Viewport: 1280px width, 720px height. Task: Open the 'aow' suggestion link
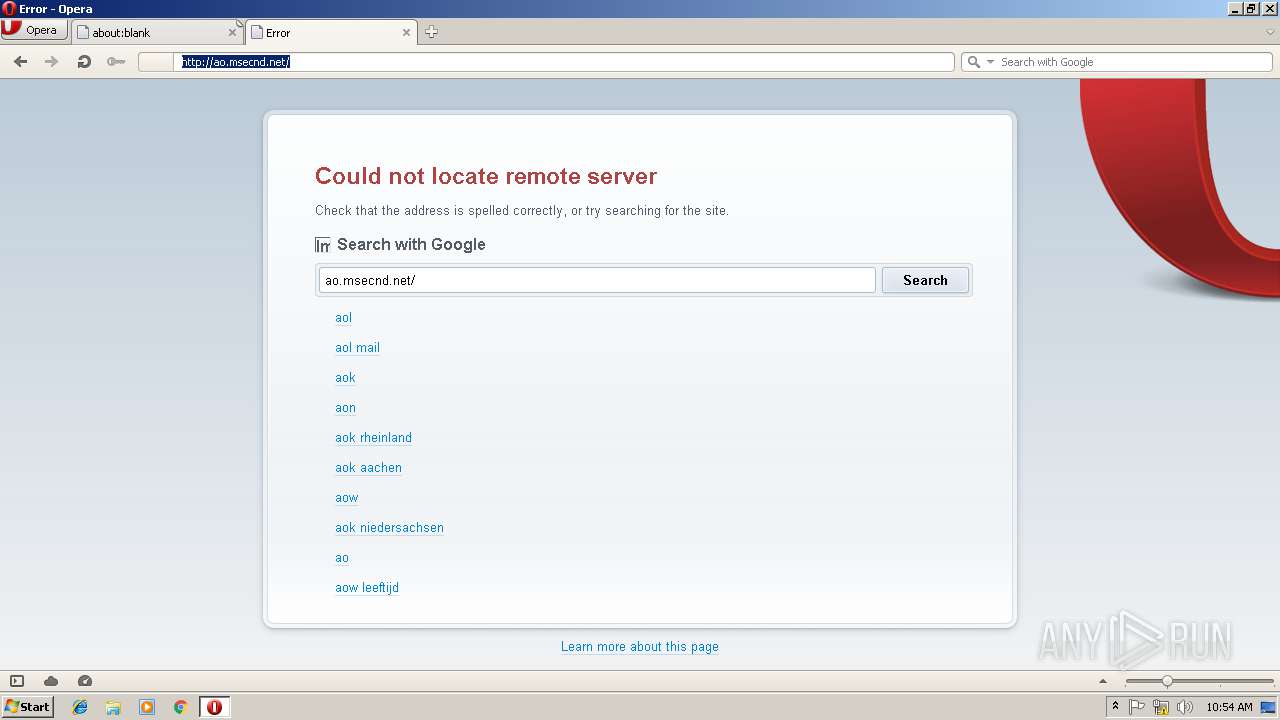(346, 498)
